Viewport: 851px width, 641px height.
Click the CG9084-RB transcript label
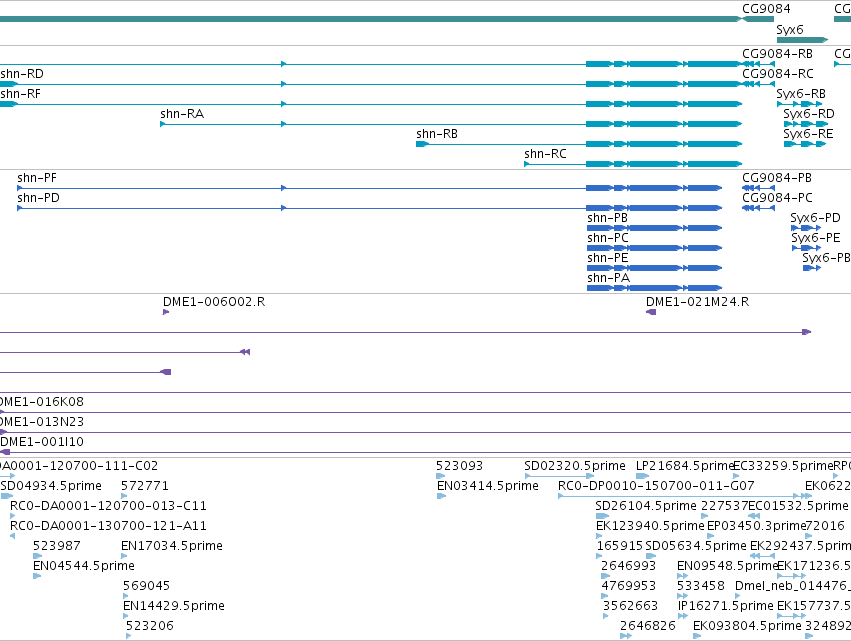(x=777, y=54)
